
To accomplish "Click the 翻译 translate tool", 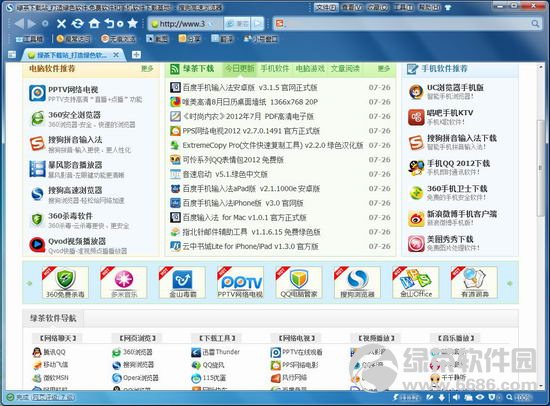I will click(222, 39).
